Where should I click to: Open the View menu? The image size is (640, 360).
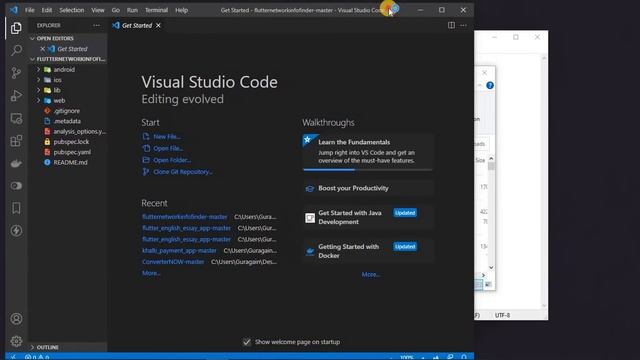(x=98, y=10)
